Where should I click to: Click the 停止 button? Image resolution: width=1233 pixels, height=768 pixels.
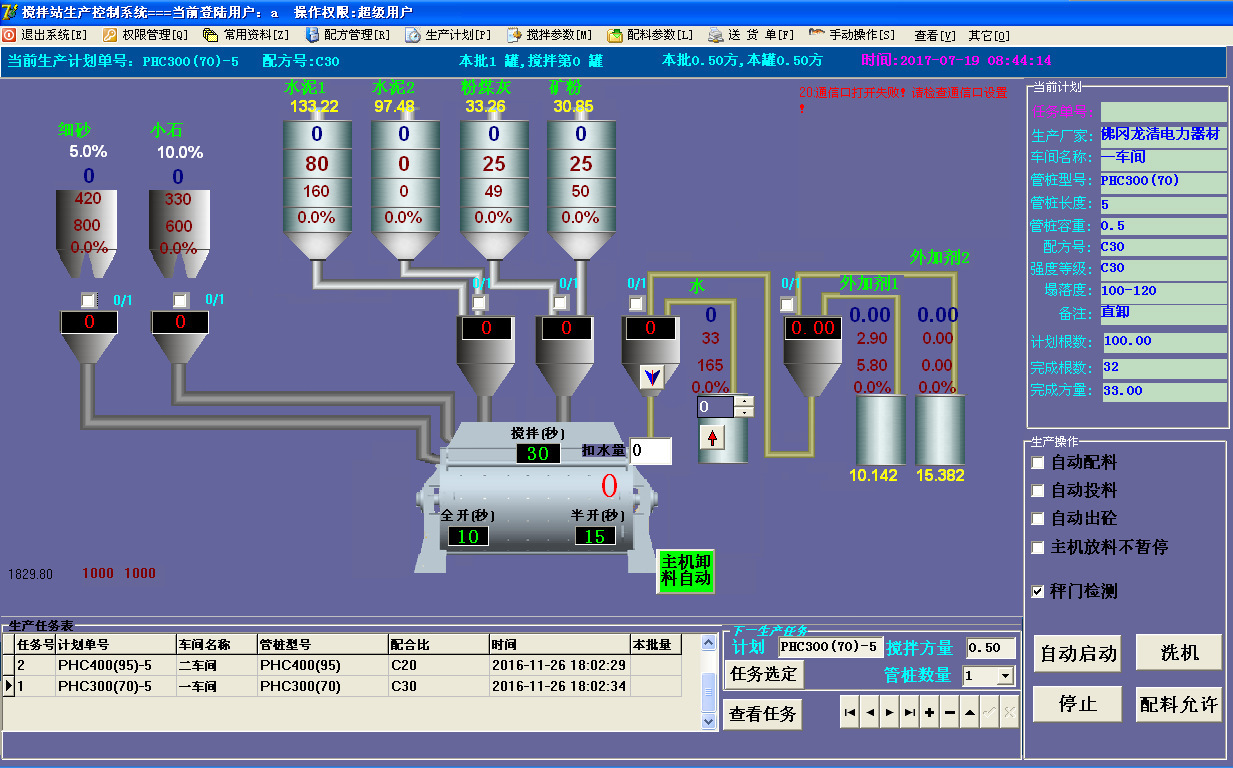point(1078,704)
